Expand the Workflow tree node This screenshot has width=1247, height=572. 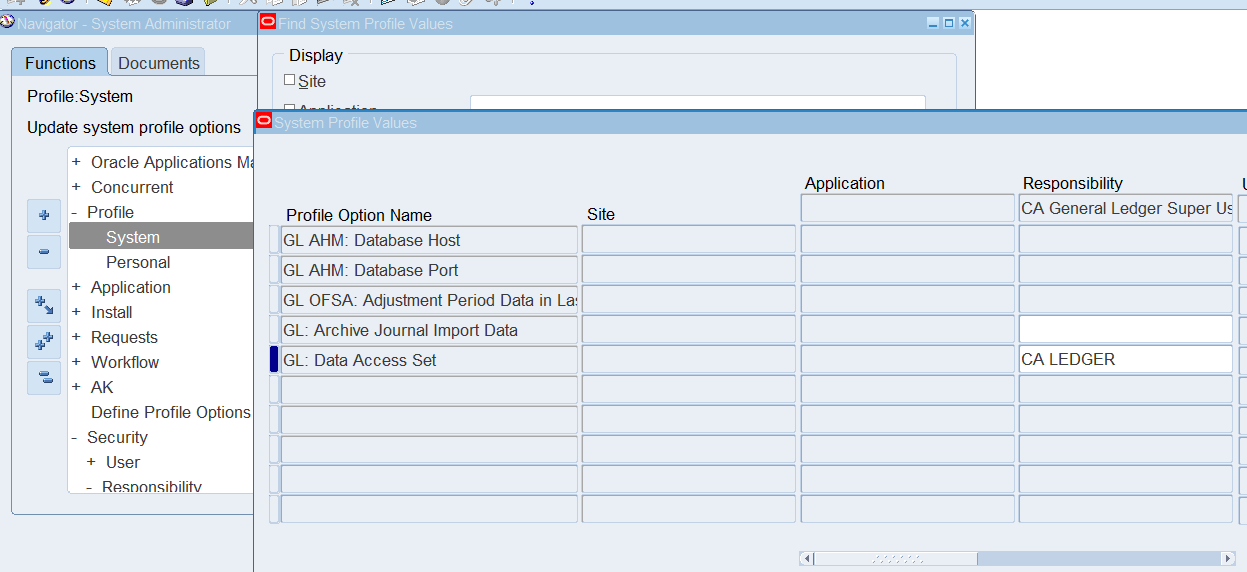click(x=76, y=362)
